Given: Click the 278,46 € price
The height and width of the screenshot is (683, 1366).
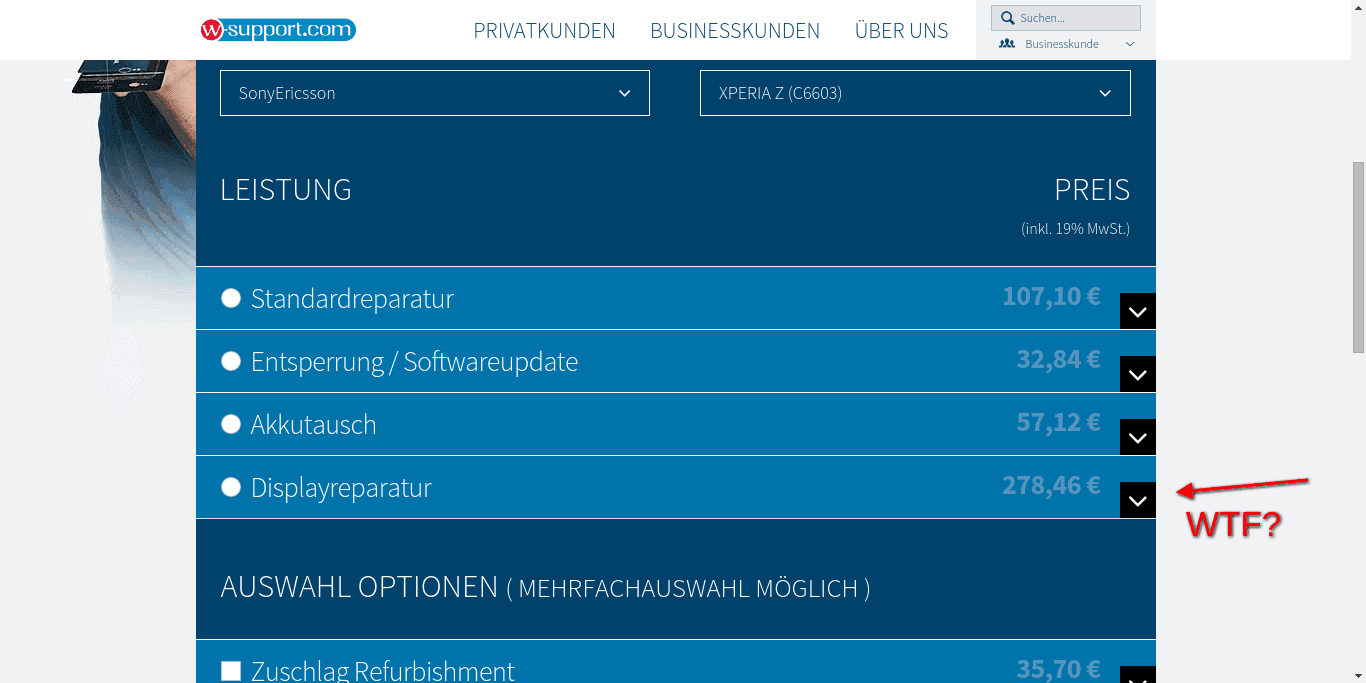Looking at the screenshot, I should click(x=1051, y=485).
